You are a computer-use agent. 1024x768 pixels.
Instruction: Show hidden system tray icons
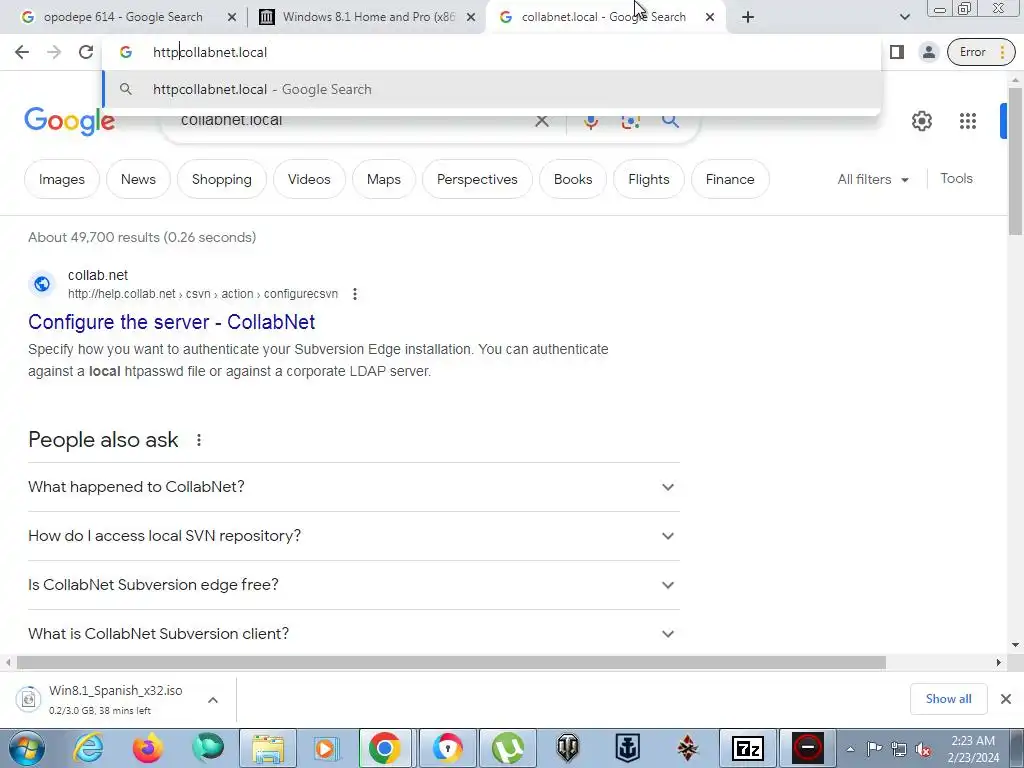click(x=850, y=749)
